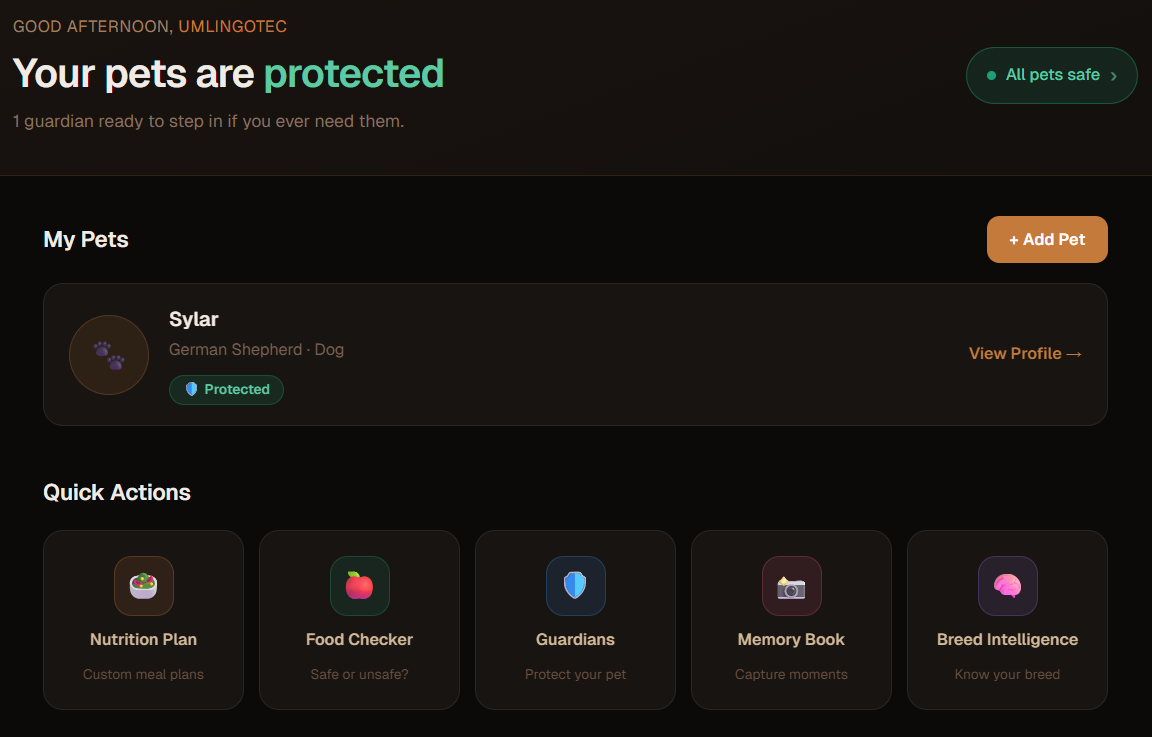This screenshot has width=1152, height=737.
Task: Click the Nutrition Plan salad bowl icon
Action: (143, 586)
